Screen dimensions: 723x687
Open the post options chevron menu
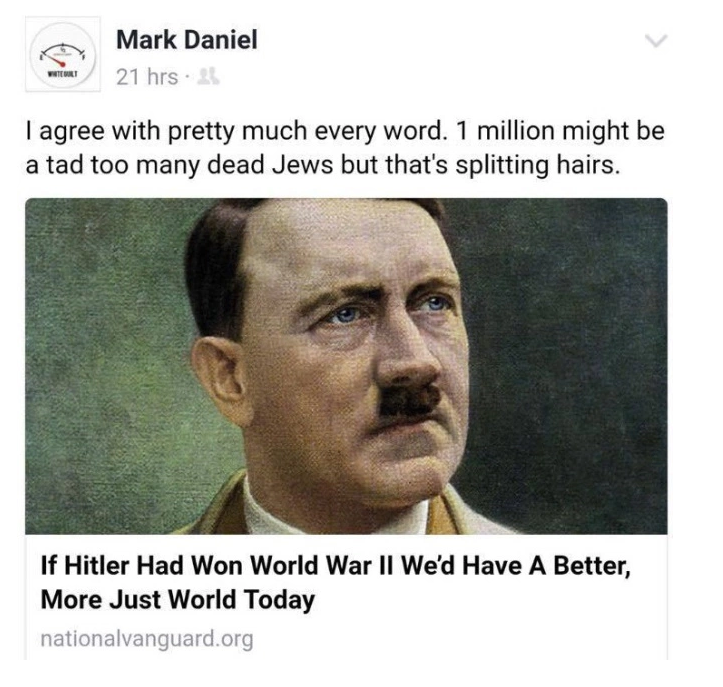click(x=656, y=41)
